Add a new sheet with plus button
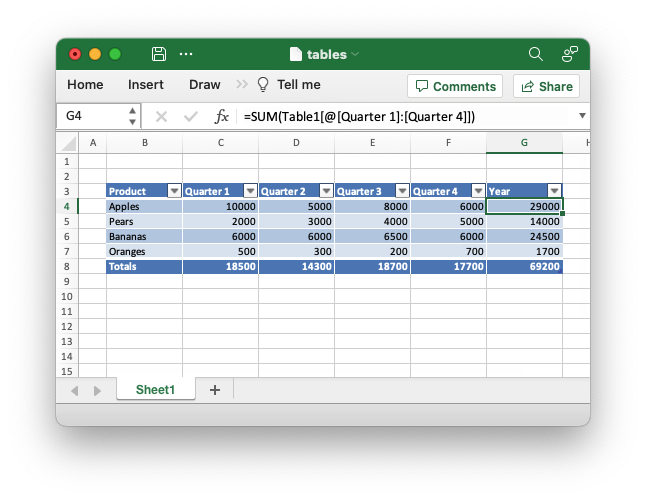 [x=214, y=390]
